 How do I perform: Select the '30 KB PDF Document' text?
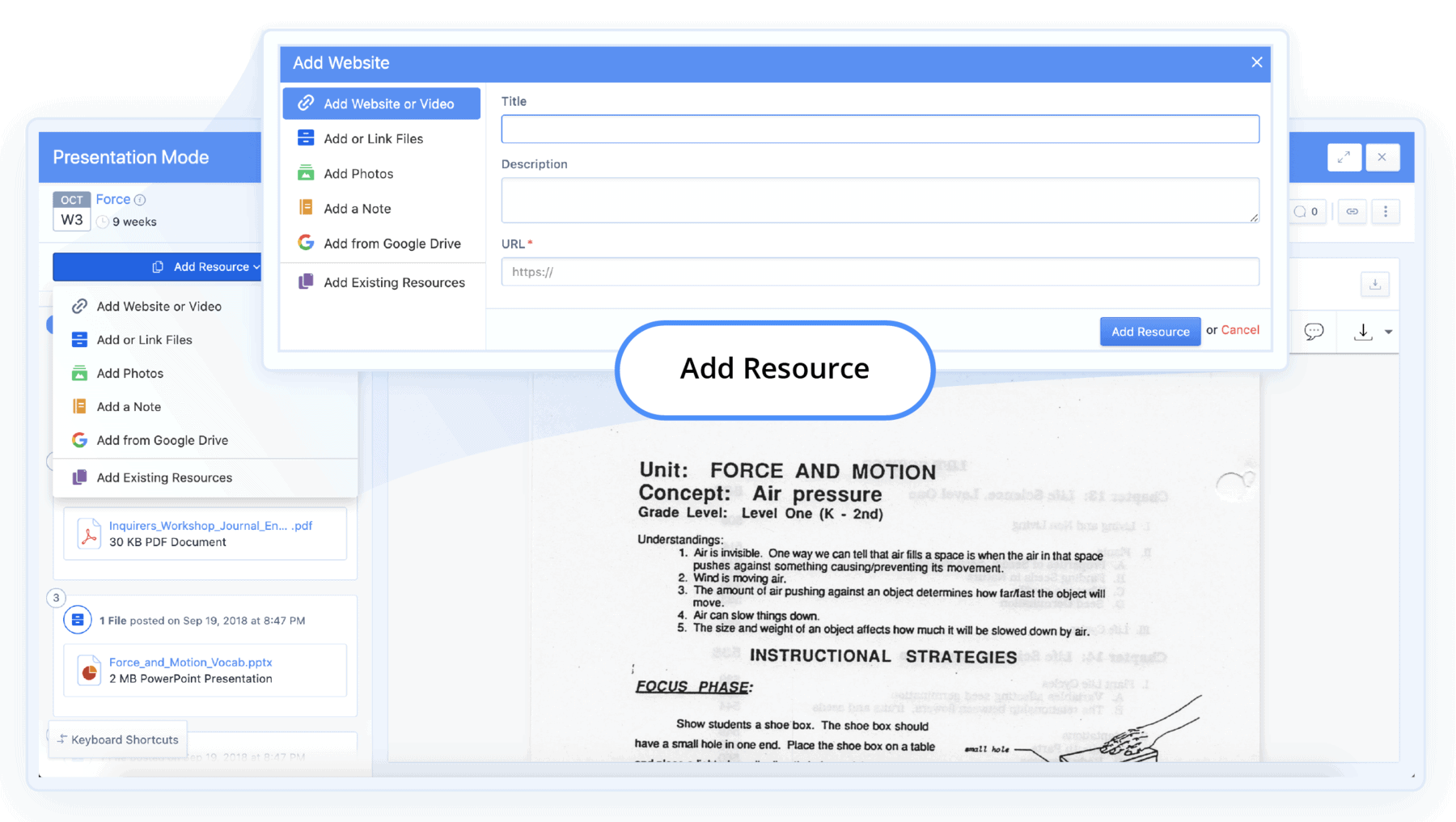[x=167, y=542]
